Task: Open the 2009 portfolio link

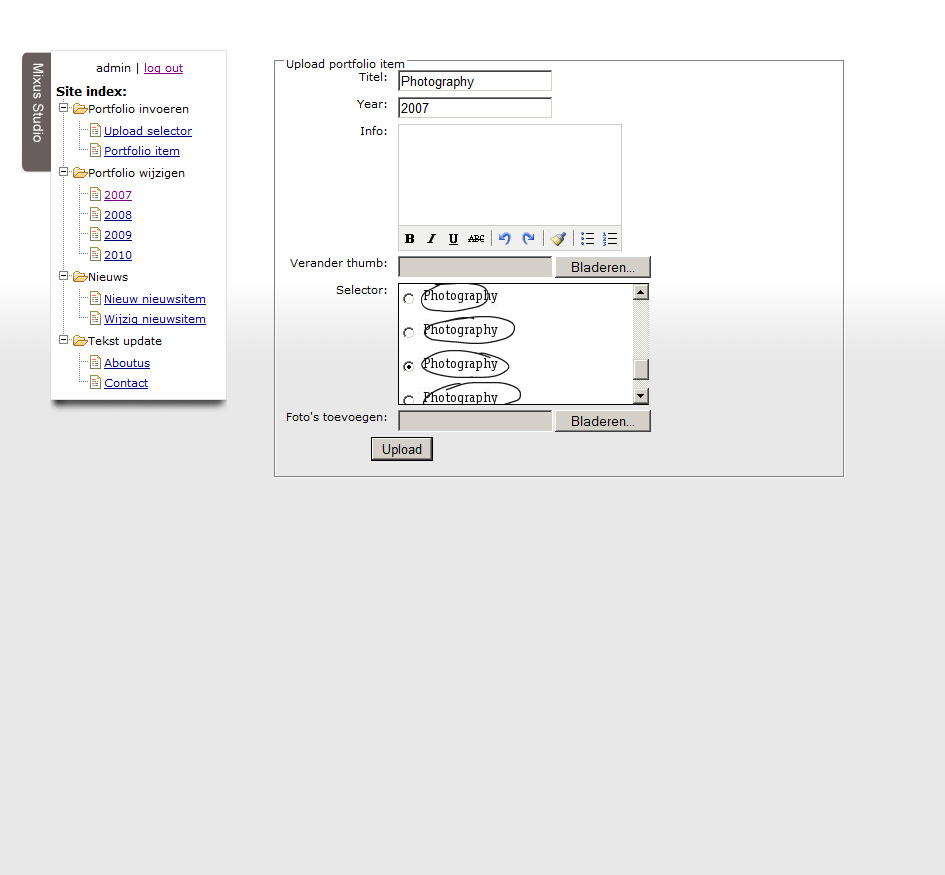Action: (x=118, y=235)
